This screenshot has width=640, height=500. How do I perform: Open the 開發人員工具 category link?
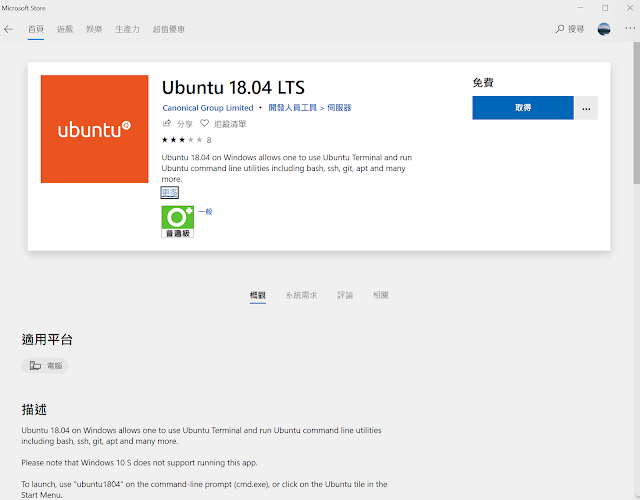(x=292, y=108)
